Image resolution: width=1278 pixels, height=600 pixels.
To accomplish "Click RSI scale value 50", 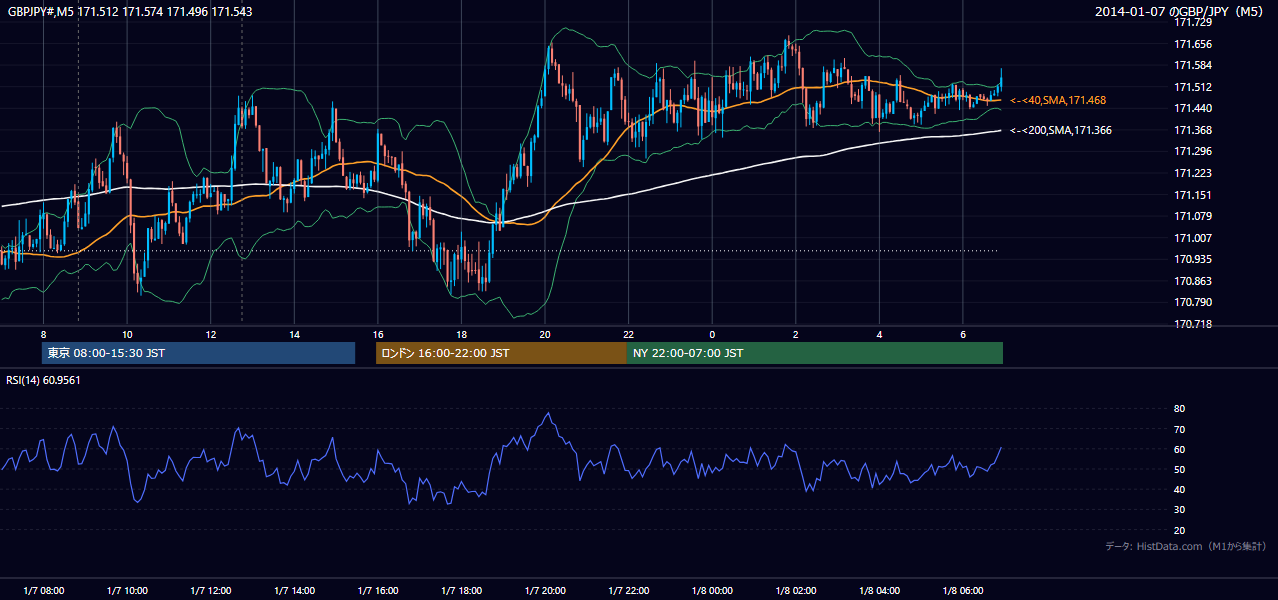I will [1179, 469].
